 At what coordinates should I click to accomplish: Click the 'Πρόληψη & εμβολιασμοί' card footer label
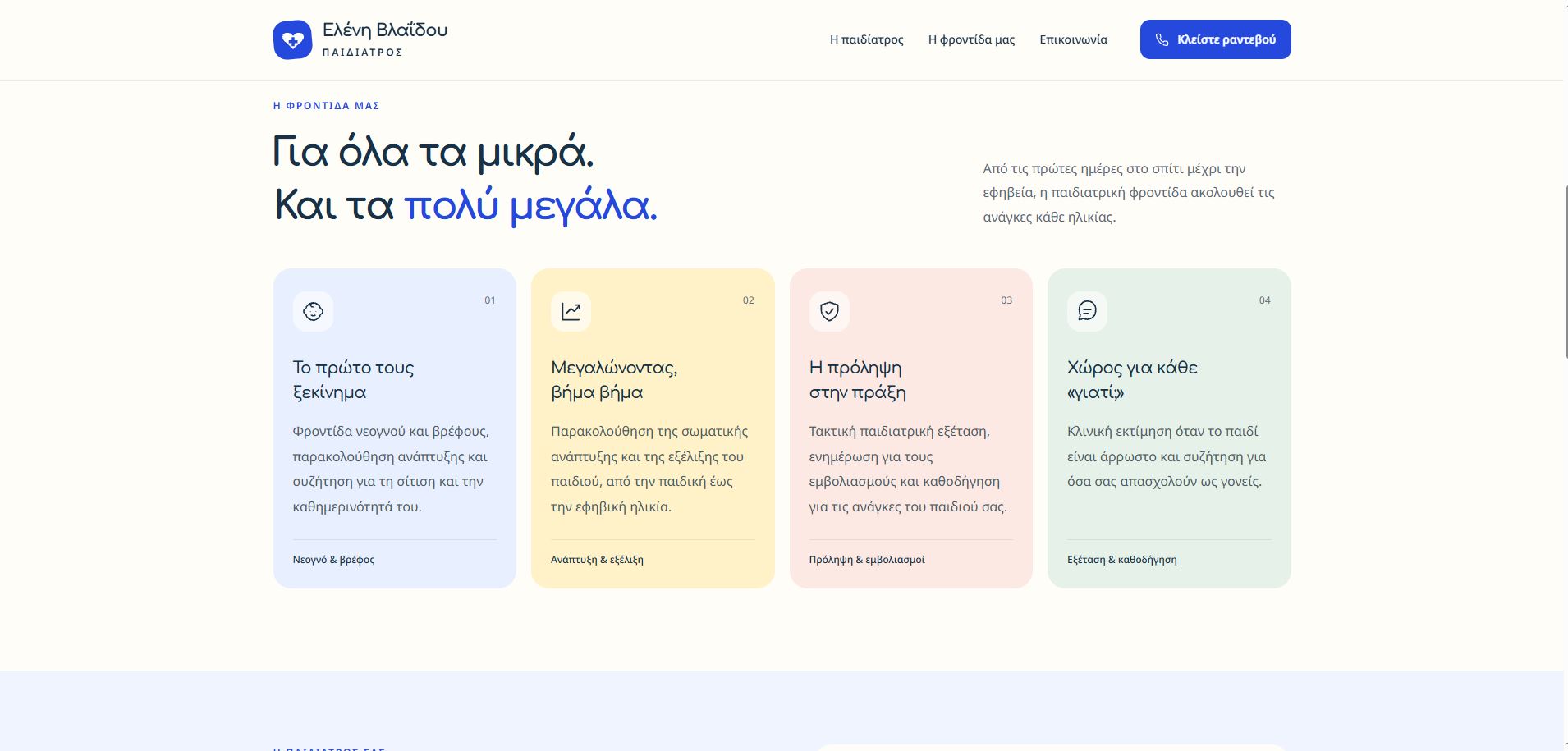point(867,560)
